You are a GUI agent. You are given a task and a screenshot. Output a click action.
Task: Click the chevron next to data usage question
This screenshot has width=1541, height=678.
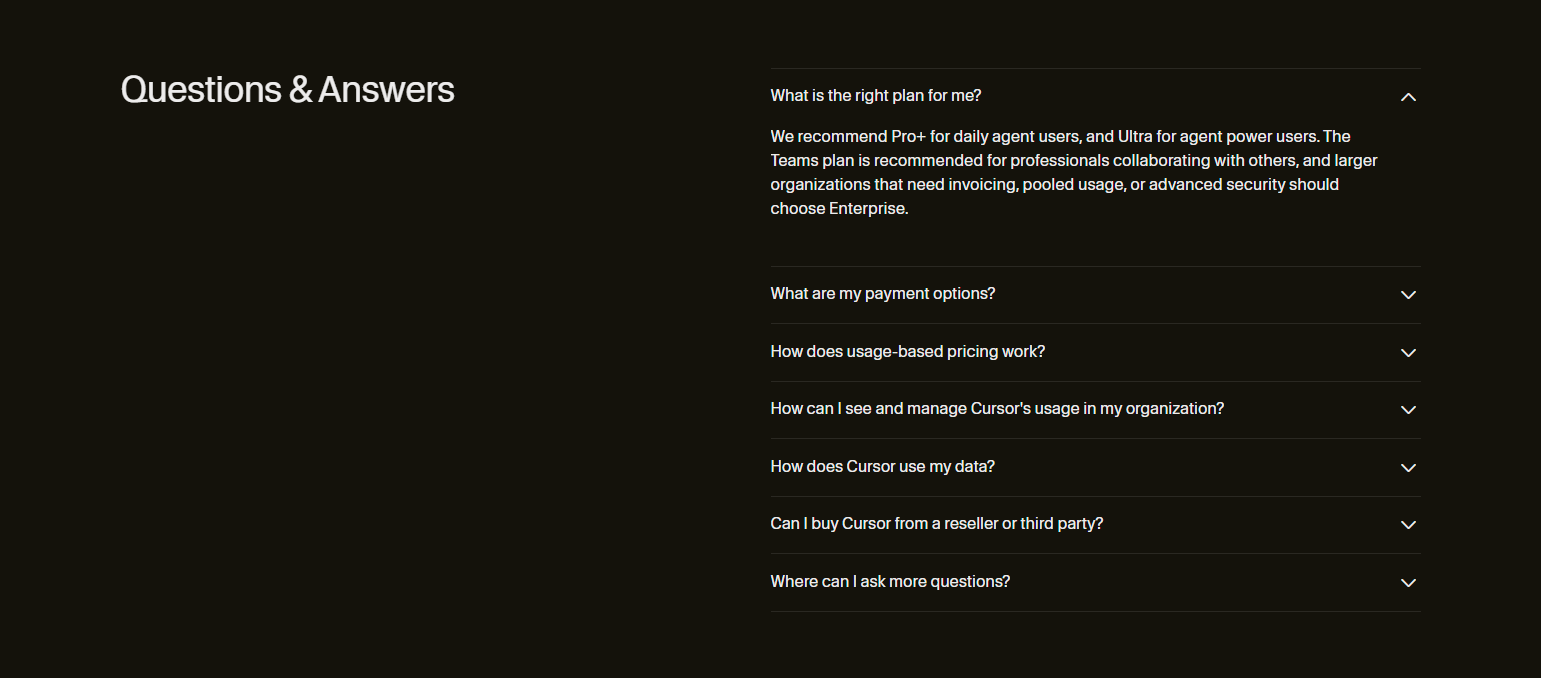click(x=1408, y=468)
